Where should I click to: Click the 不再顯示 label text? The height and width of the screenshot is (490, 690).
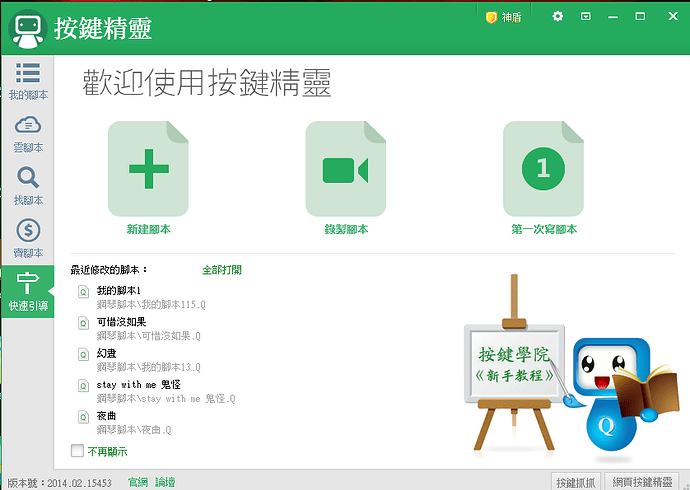pyautogui.click(x=107, y=451)
